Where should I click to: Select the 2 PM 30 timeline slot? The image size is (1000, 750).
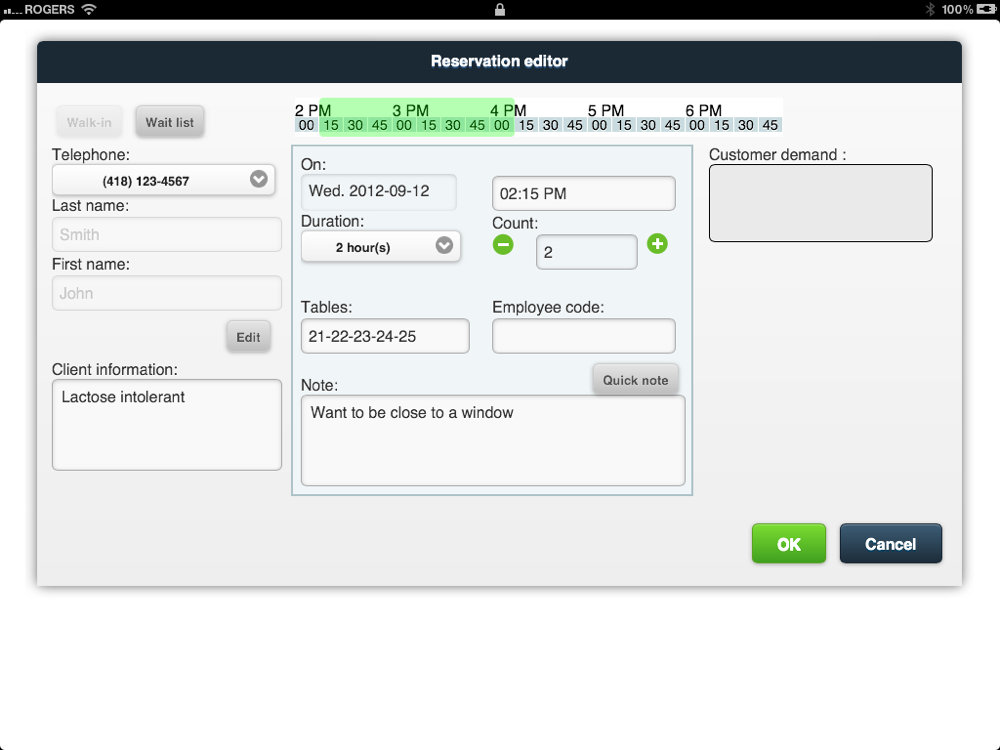click(355, 125)
